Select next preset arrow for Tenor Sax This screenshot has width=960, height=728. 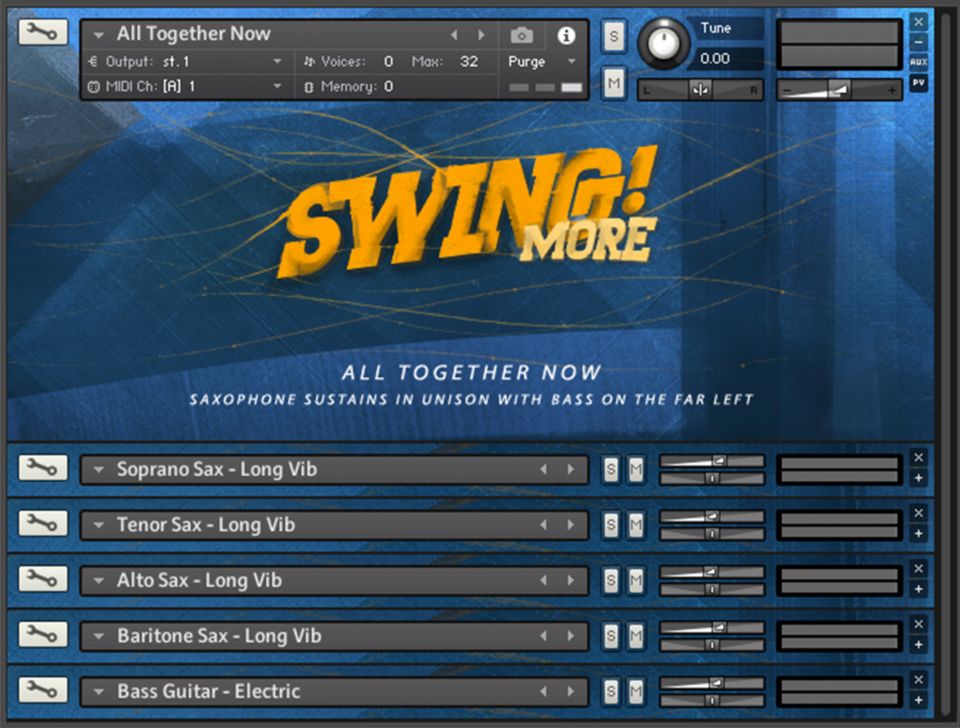[571, 525]
